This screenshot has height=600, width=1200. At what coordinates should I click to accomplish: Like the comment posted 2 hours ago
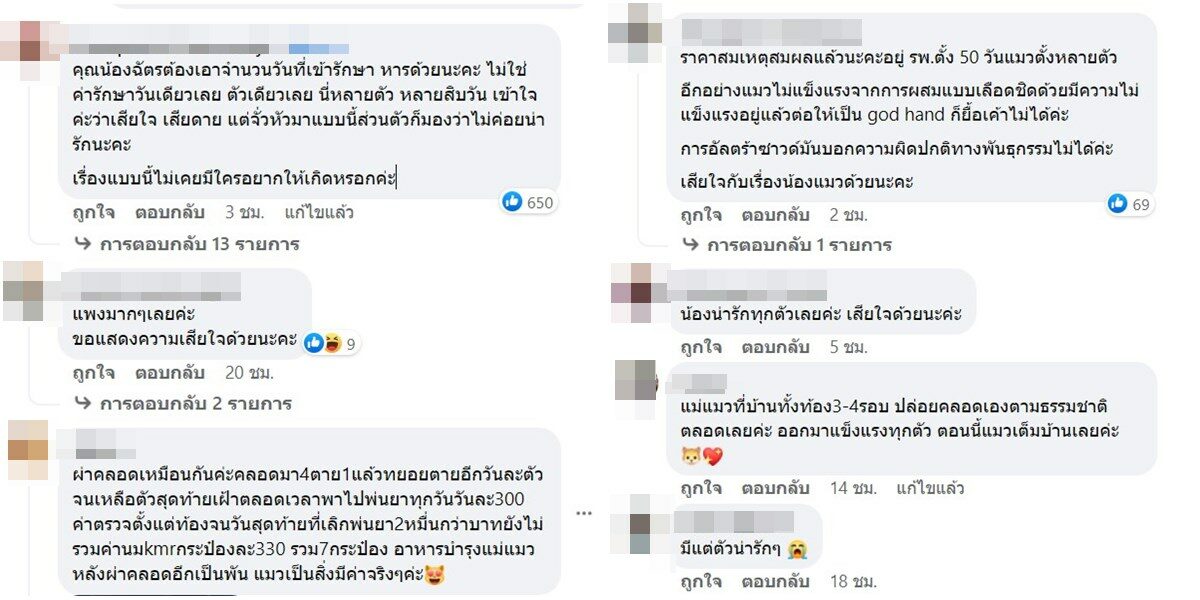[701, 214]
